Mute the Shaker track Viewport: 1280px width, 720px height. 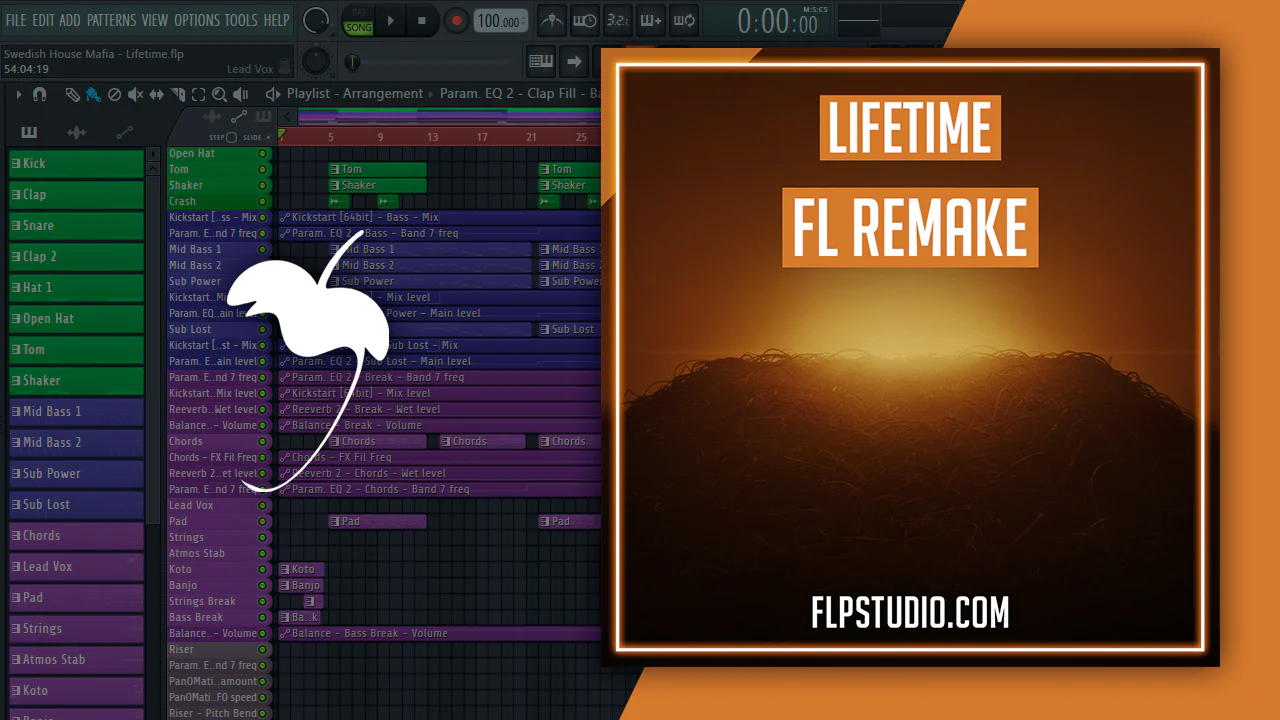click(x=263, y=185)
